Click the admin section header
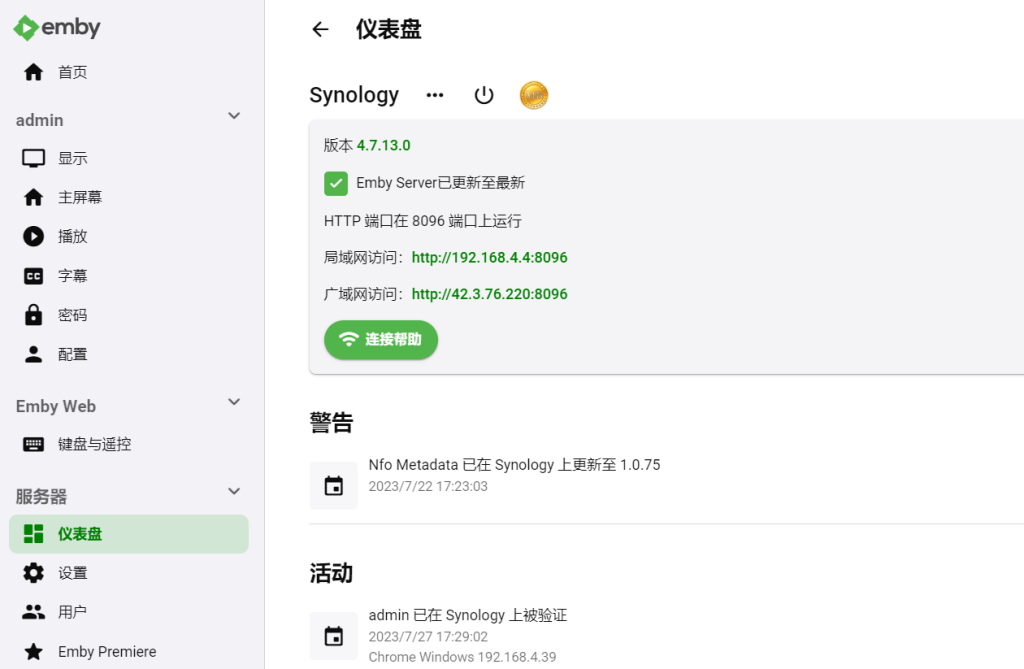 (x=40, y=120)
